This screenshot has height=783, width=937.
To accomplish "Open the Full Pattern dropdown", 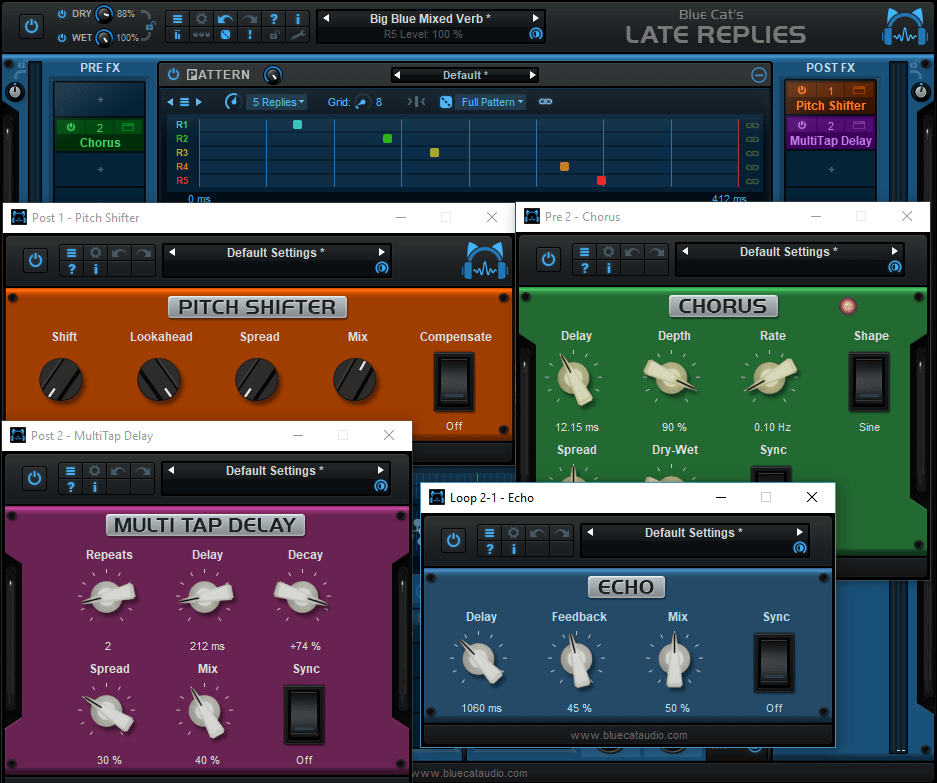I will (489, 102).
